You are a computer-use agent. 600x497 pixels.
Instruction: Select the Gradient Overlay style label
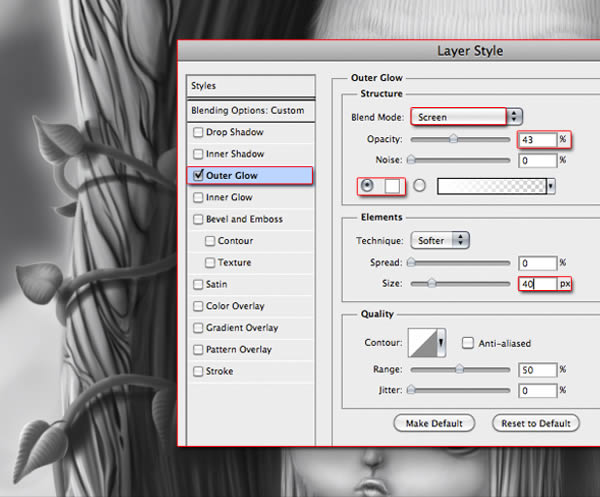242,328
